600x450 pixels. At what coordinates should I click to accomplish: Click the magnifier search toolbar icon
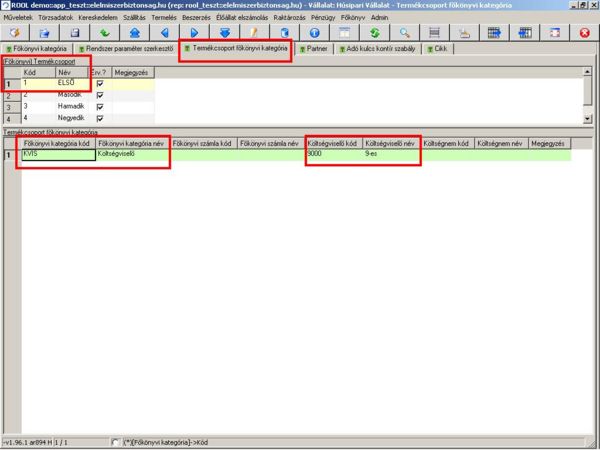[404, 33]
